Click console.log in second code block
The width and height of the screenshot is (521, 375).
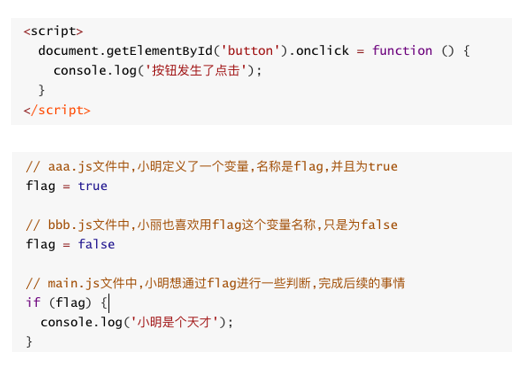click(x=82, y=322)
